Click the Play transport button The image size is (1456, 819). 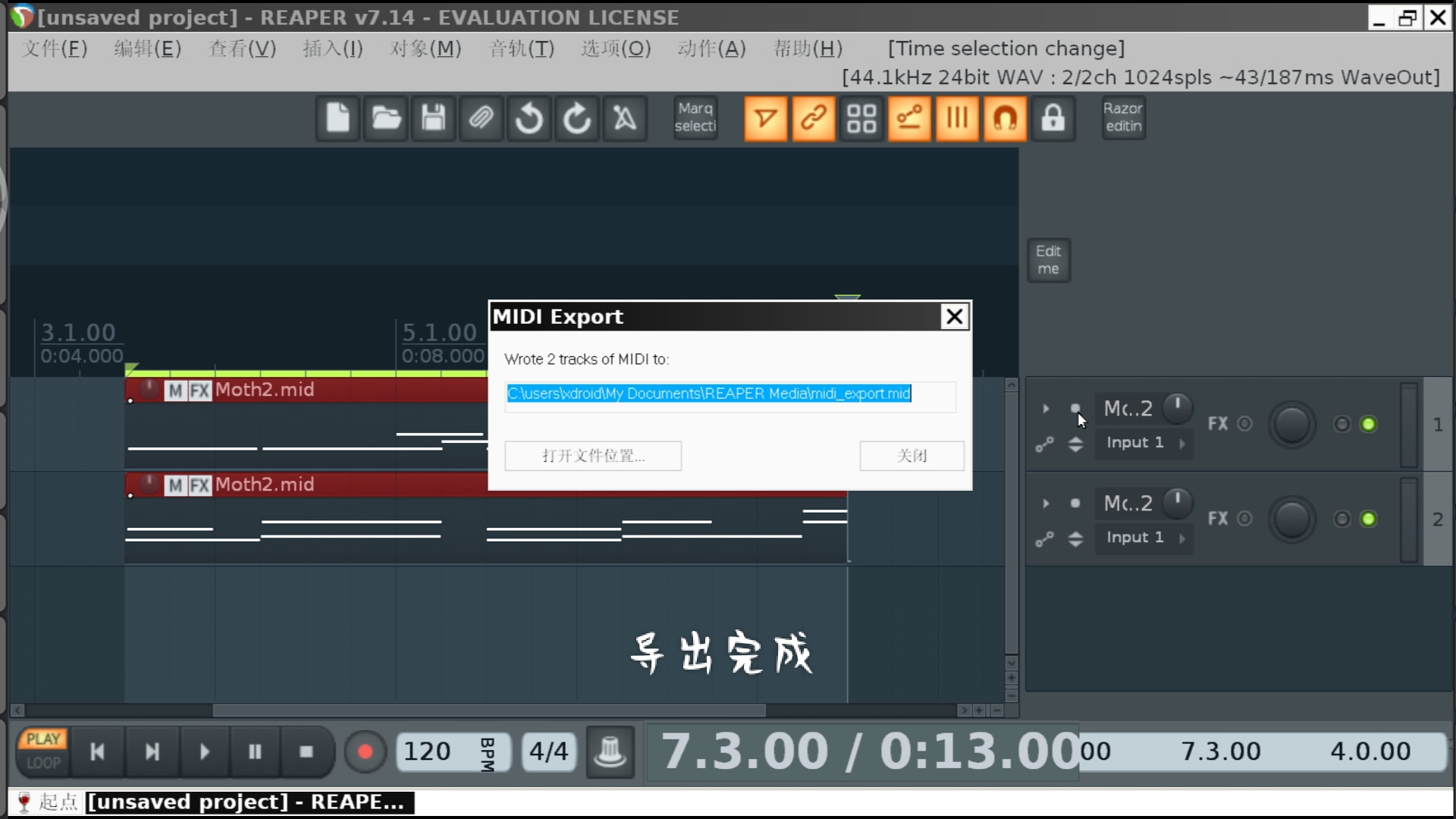(x=204, y=752)
